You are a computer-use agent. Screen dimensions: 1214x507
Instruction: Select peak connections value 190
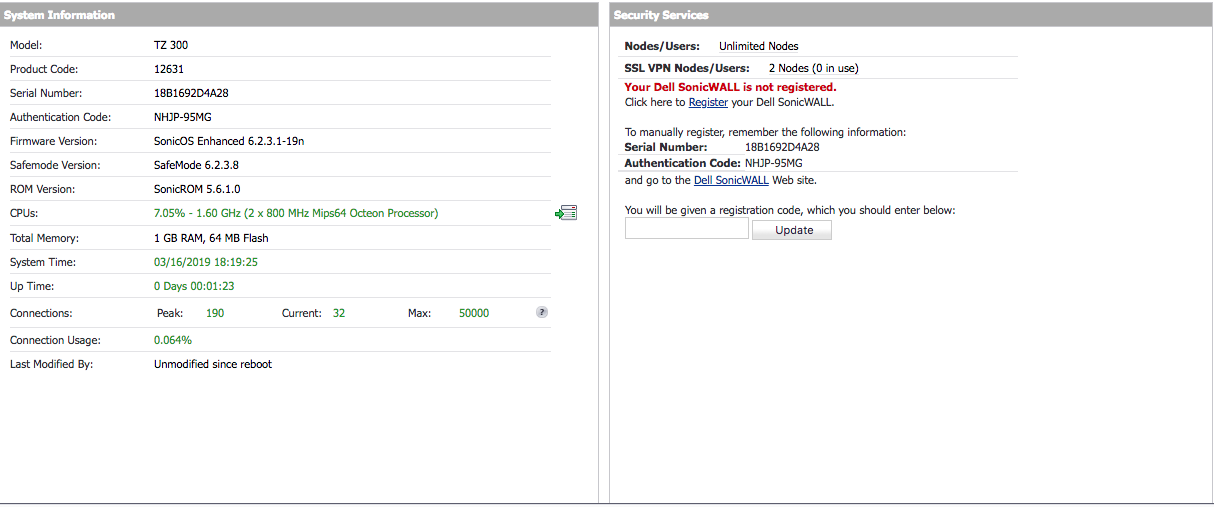point(215,313)
